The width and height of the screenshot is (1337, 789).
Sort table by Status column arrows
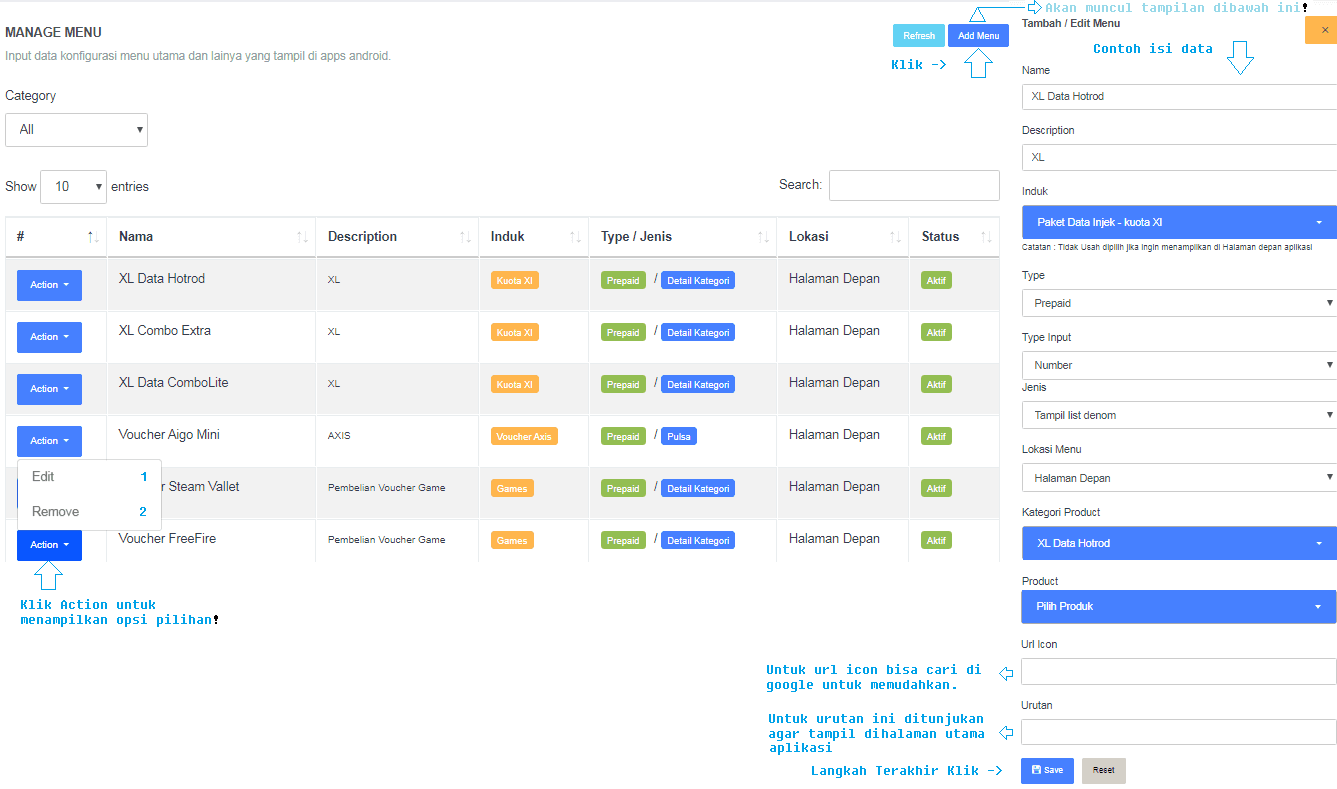986,237
